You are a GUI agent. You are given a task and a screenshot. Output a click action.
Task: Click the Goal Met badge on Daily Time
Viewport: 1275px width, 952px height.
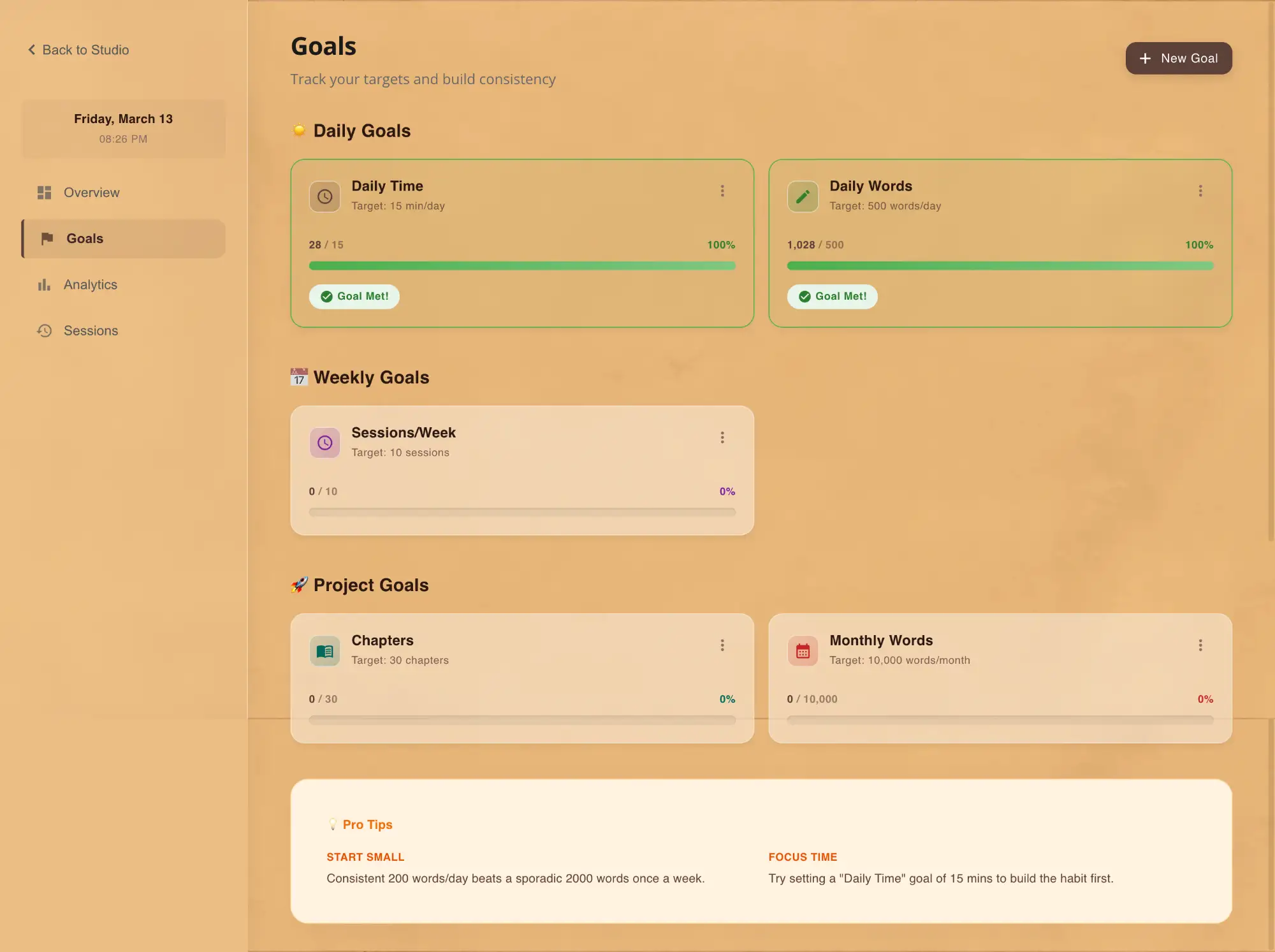[x=354, y=296]
